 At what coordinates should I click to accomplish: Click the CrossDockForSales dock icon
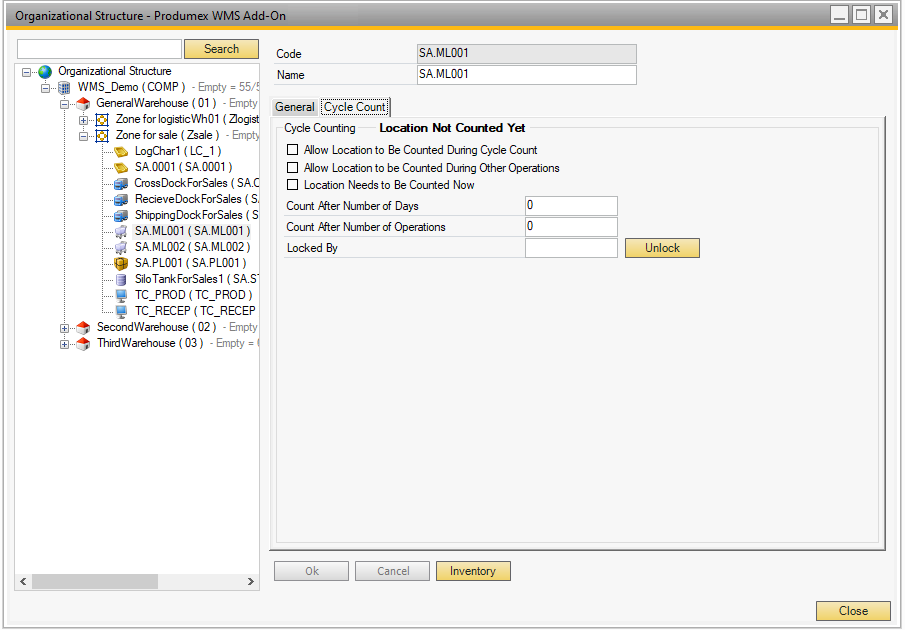click(x=121, y=184)
